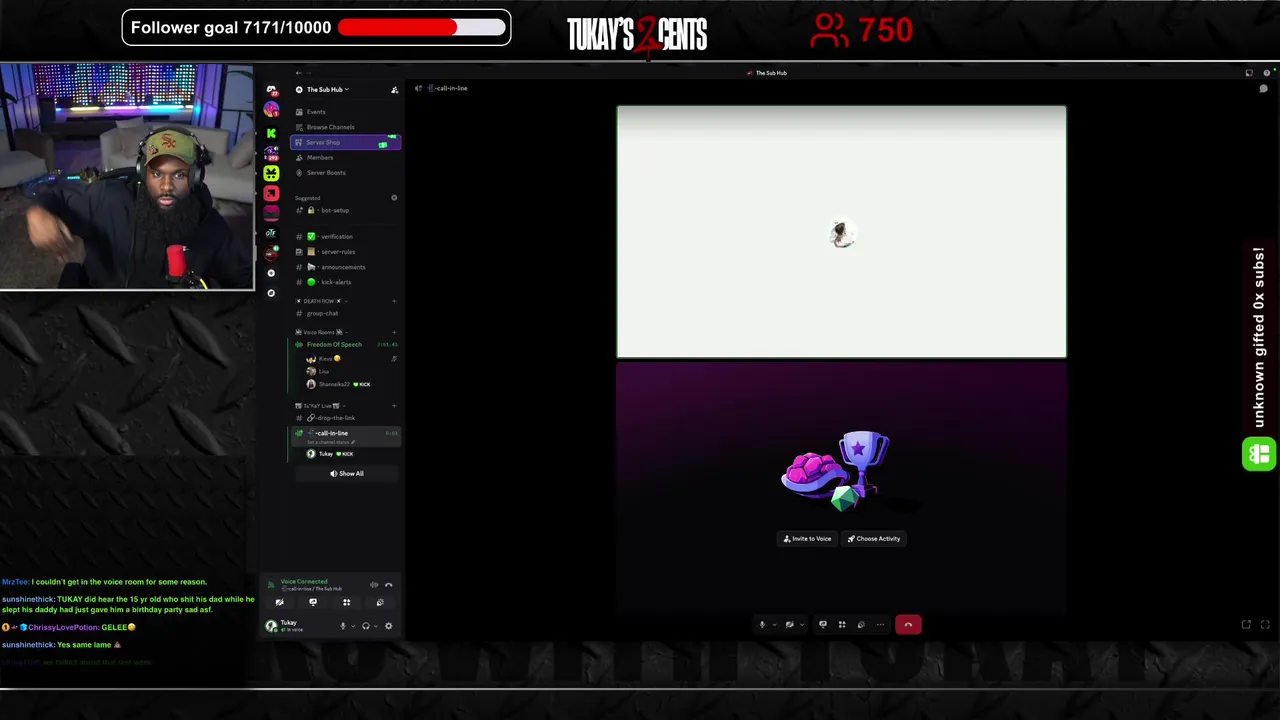Click Invite to Voice button
Image resolution: width=1280 pixels, height=720 pixels.
[807, 539]
